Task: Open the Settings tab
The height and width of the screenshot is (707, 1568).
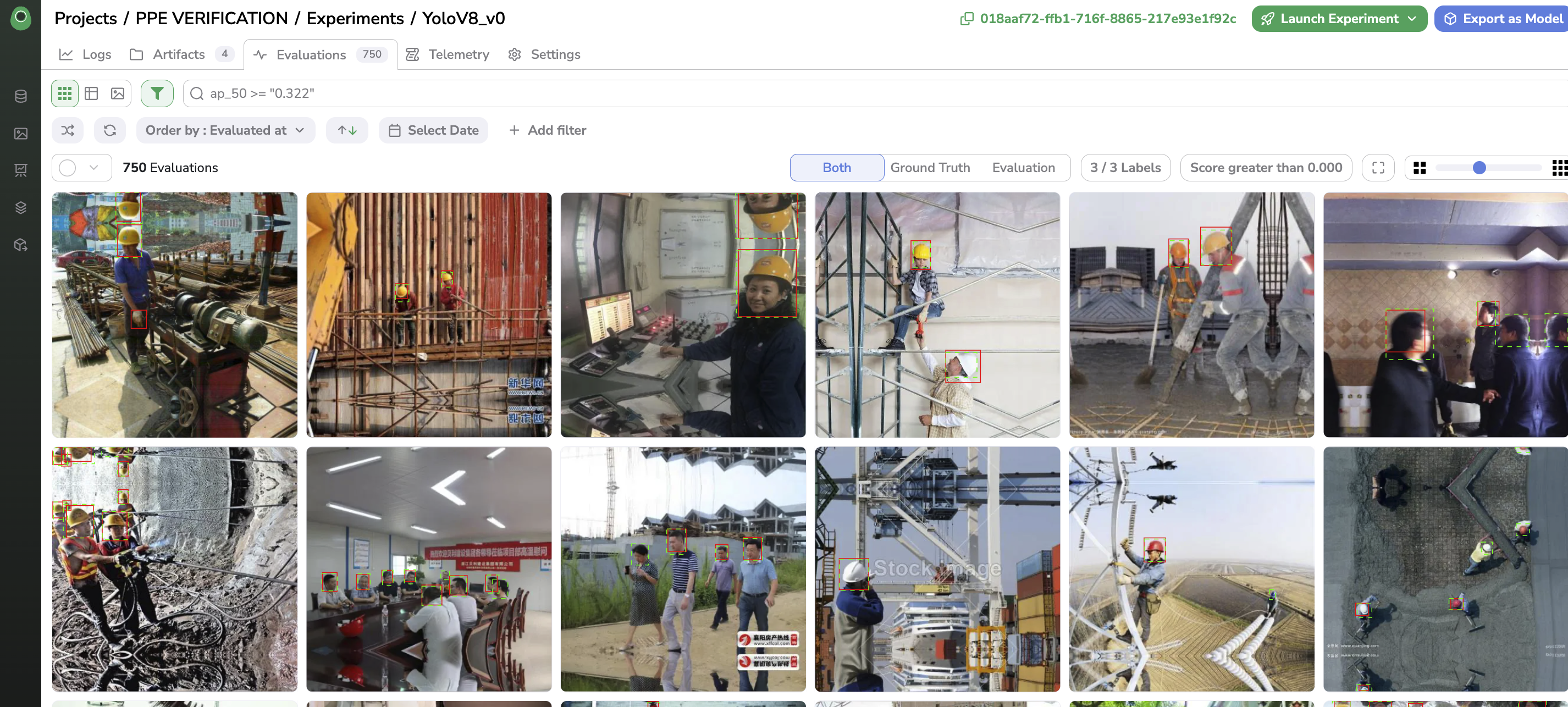Action: (544, 55)
